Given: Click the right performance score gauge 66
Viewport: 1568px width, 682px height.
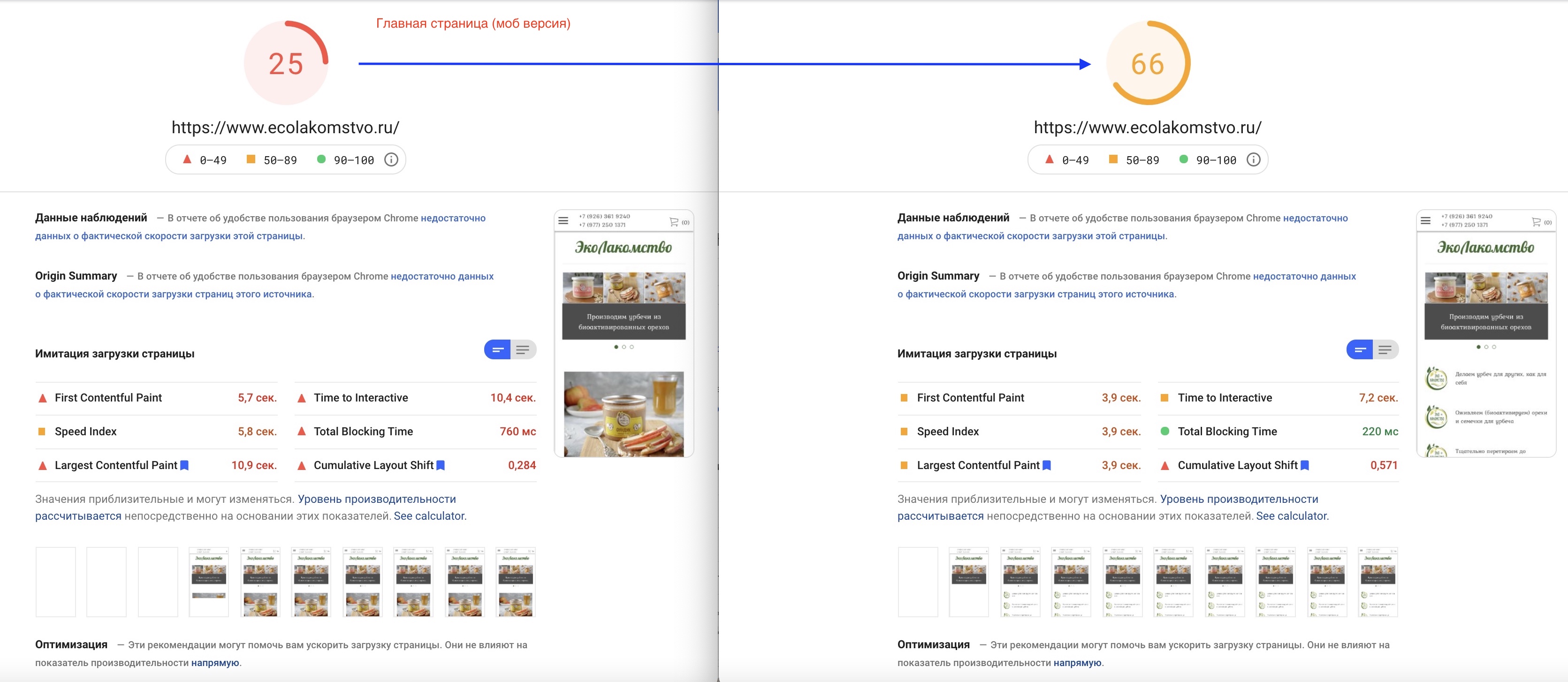Looking at the screenshot, I should point(1148,63).
